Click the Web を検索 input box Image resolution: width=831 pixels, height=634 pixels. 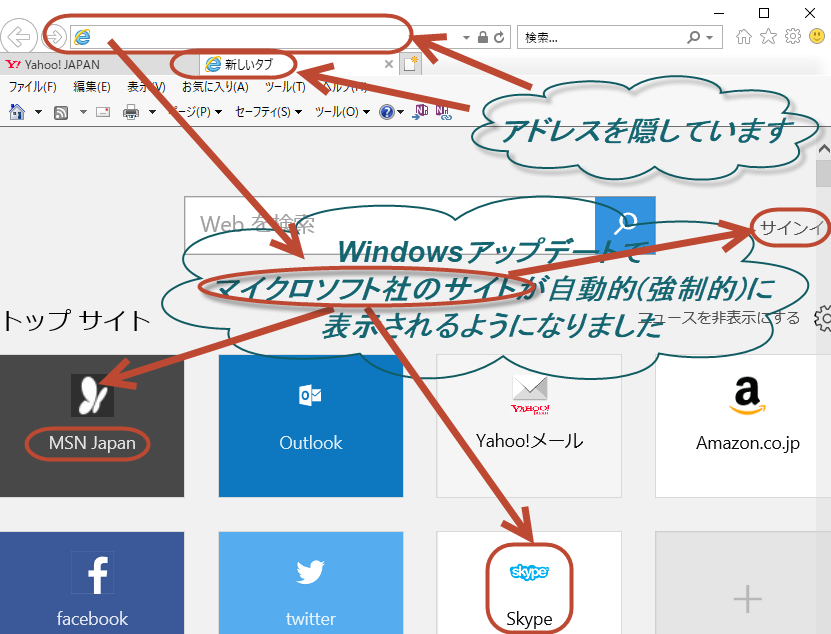(x=390, y=225)
